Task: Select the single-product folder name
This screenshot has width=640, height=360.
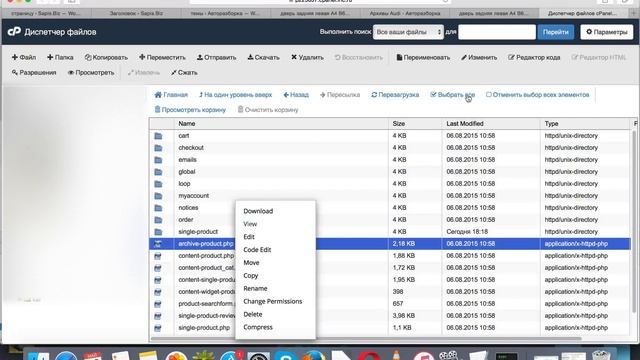Action: [x=198, y=231]
